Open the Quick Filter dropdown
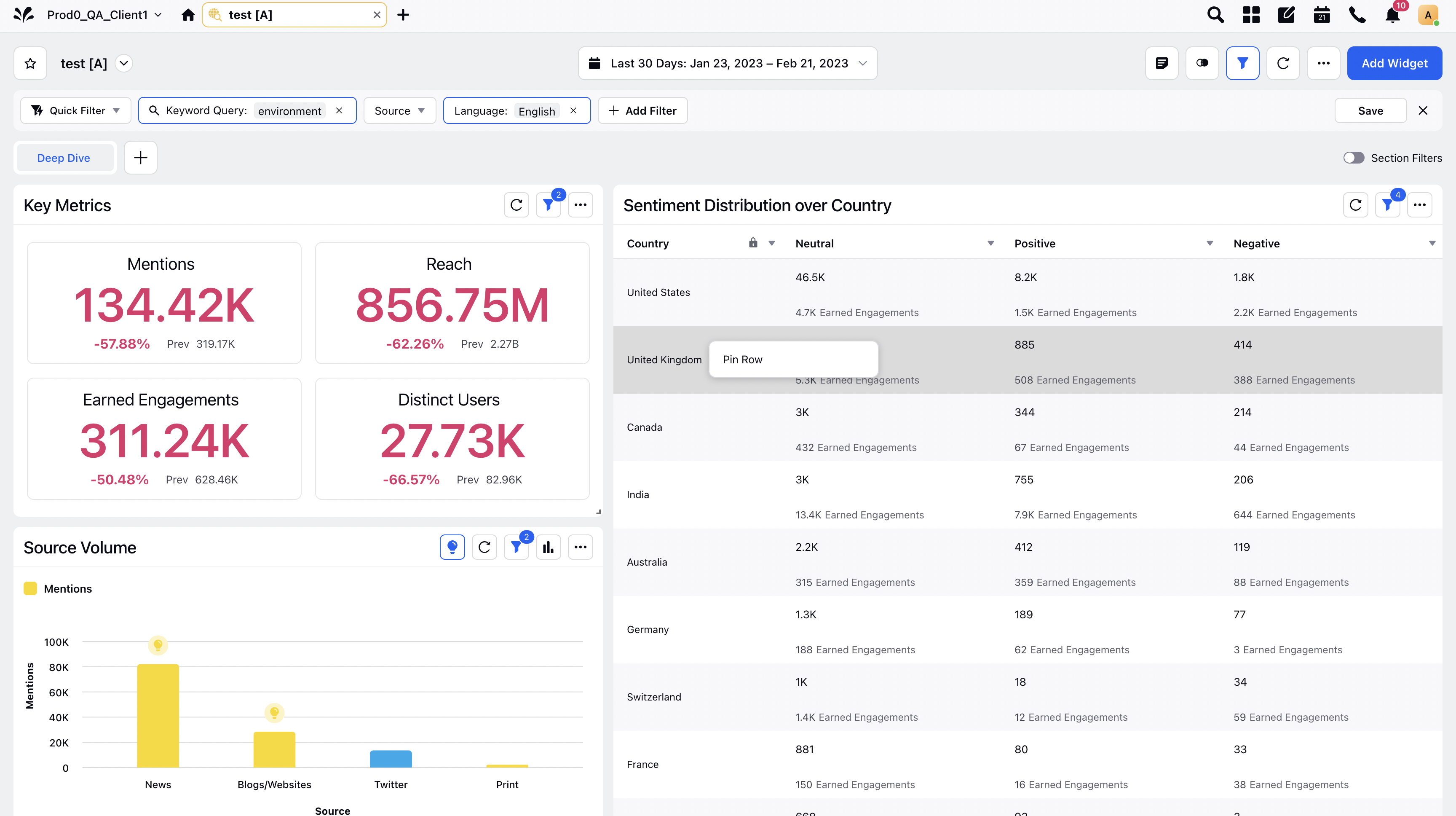 click(x=75, y=110)
